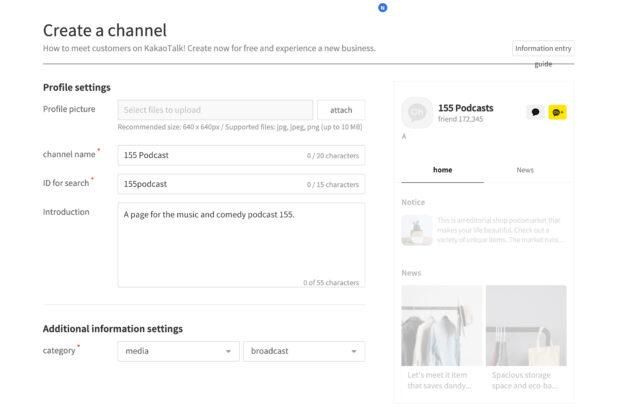
Task: Click the blue circular icon at top
Action: tap(382, 8)
